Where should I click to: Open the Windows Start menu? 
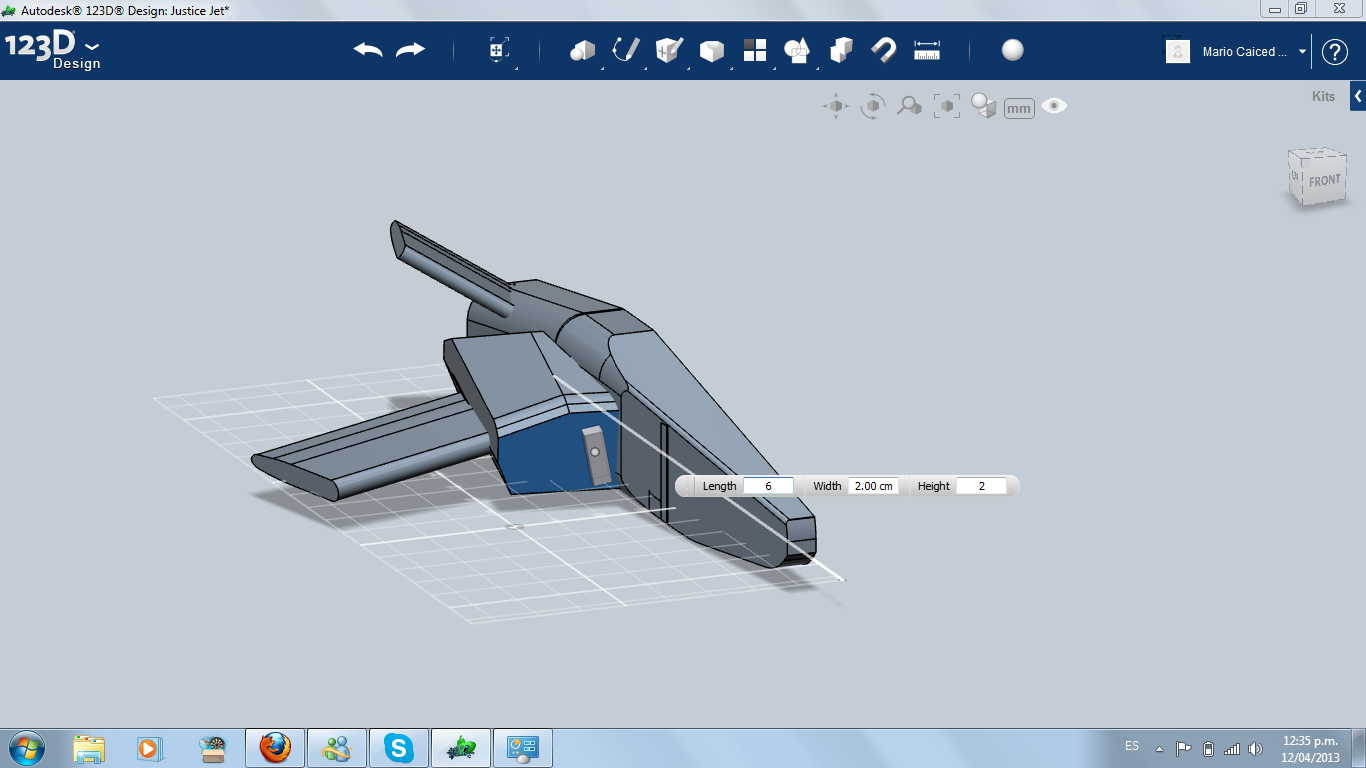click(25, 748)
